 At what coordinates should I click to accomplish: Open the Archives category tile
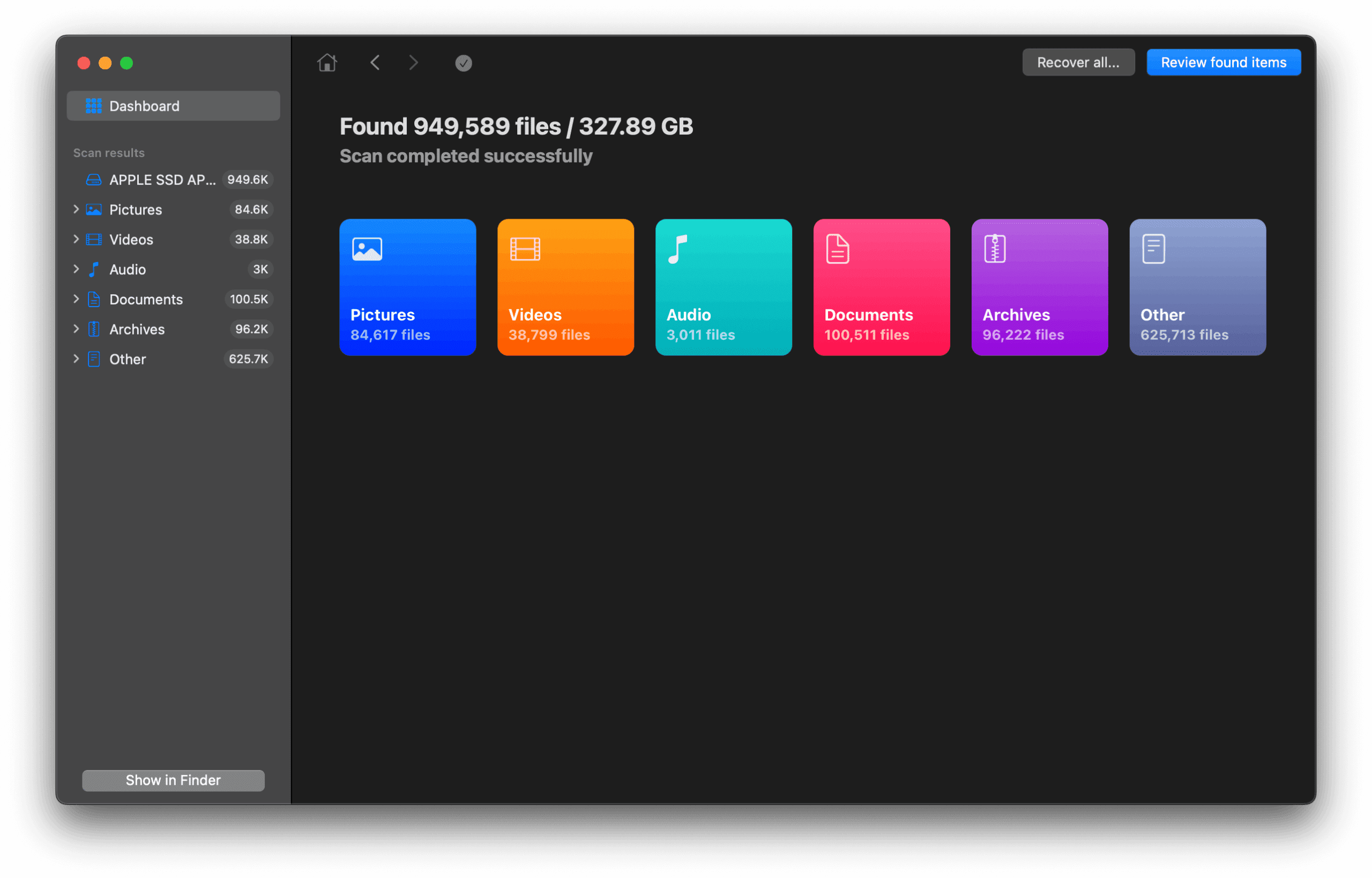[x=1039, y=287]
